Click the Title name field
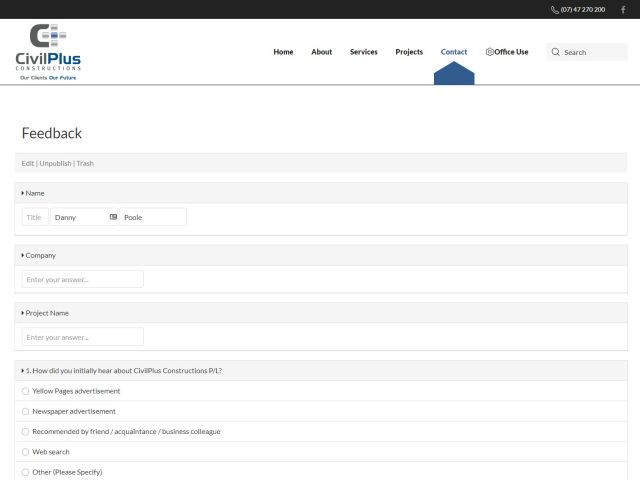 click(35, 217)
